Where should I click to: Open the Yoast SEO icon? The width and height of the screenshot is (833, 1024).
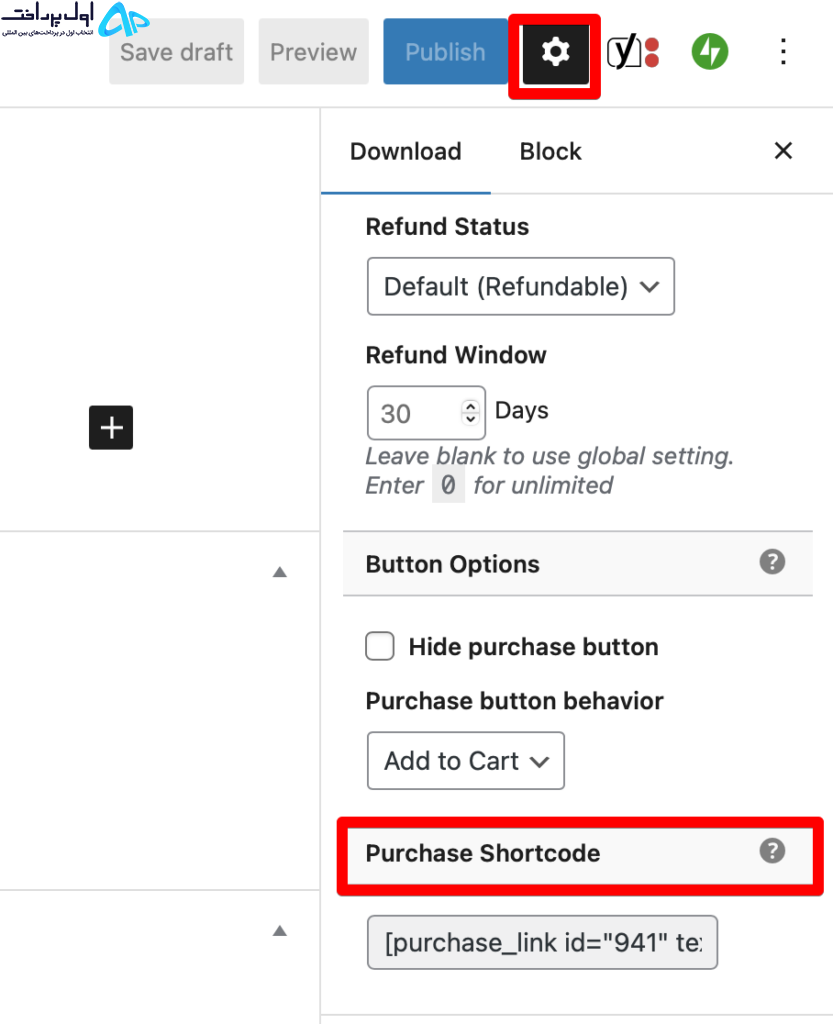[633, 52]
